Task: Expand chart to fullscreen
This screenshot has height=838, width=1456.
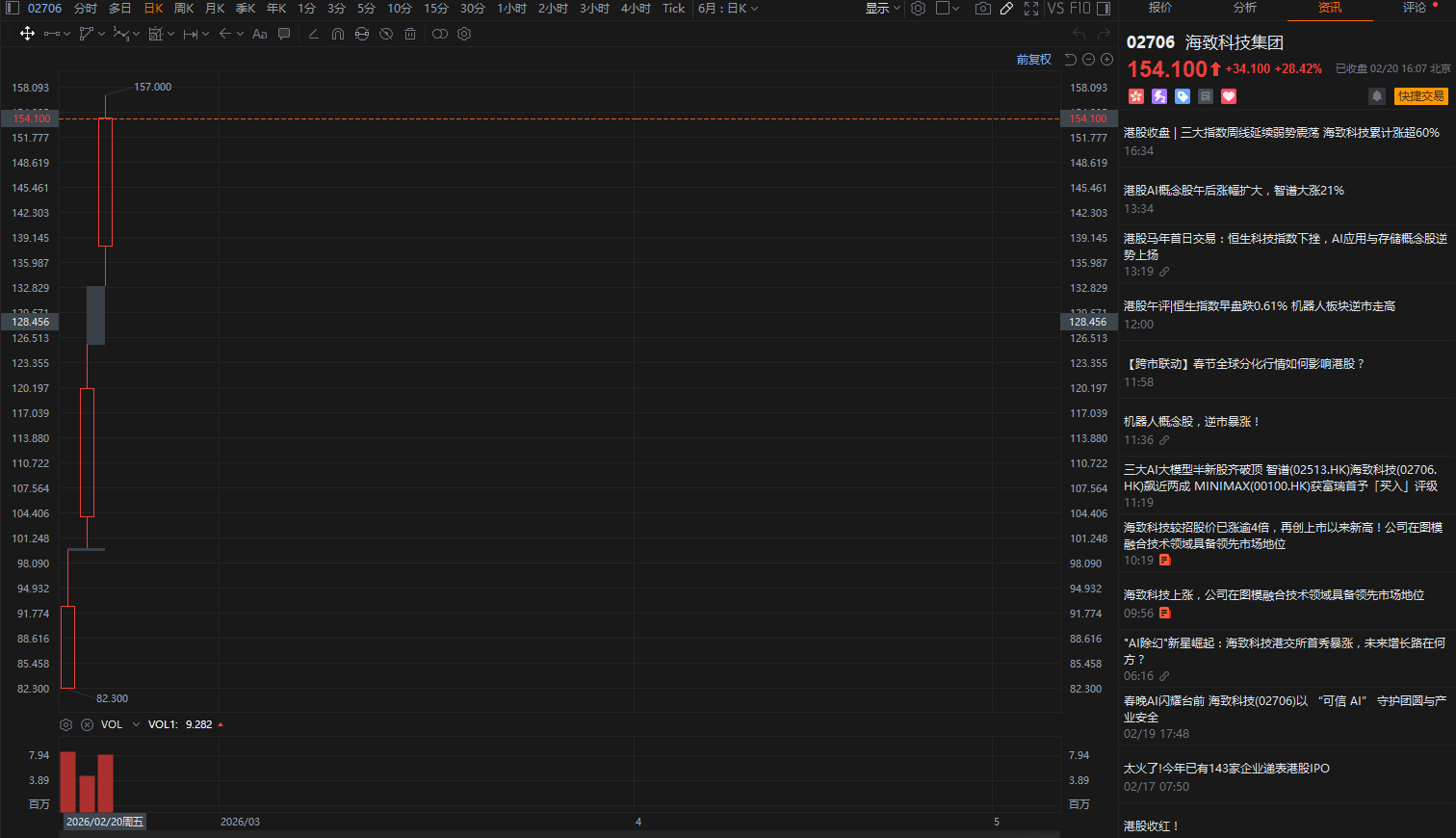Action: coord(1031,8)
